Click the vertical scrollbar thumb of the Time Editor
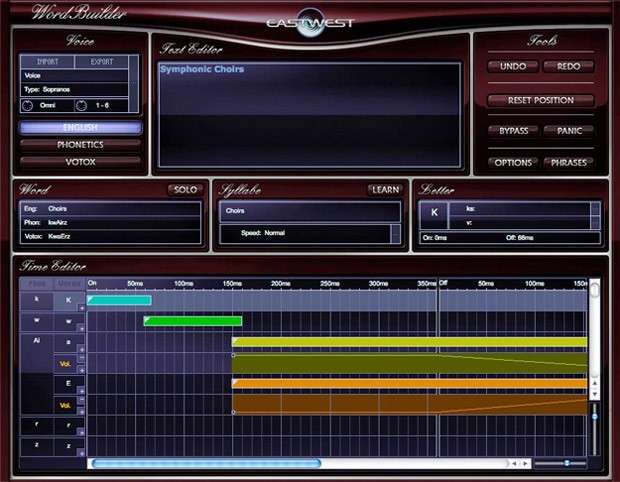The image size is (620, 482). point(594,289)
